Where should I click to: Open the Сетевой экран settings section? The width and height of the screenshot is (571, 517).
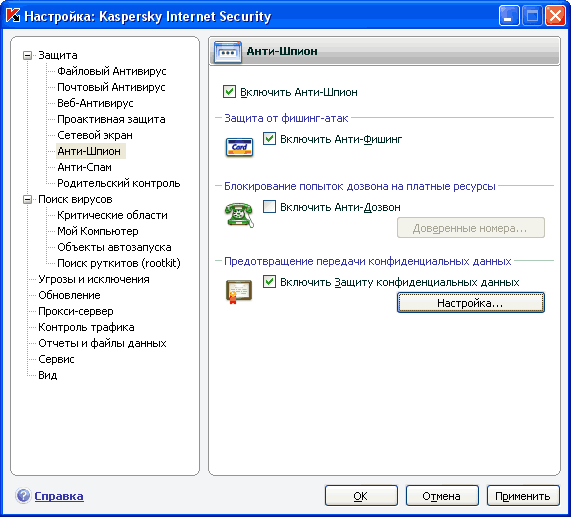pos(95,135)
